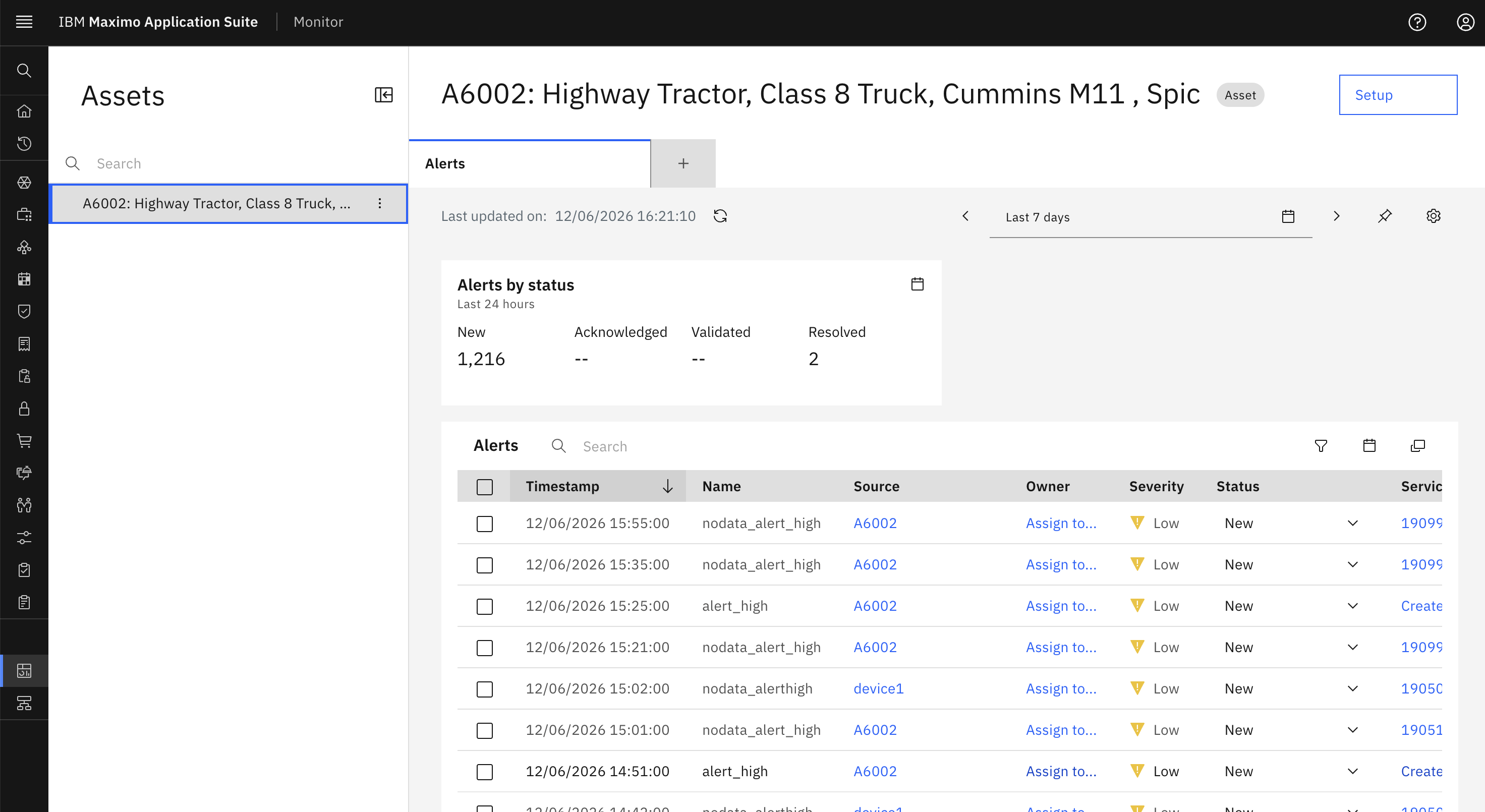Click the Alerts table search field

(605, 447)
